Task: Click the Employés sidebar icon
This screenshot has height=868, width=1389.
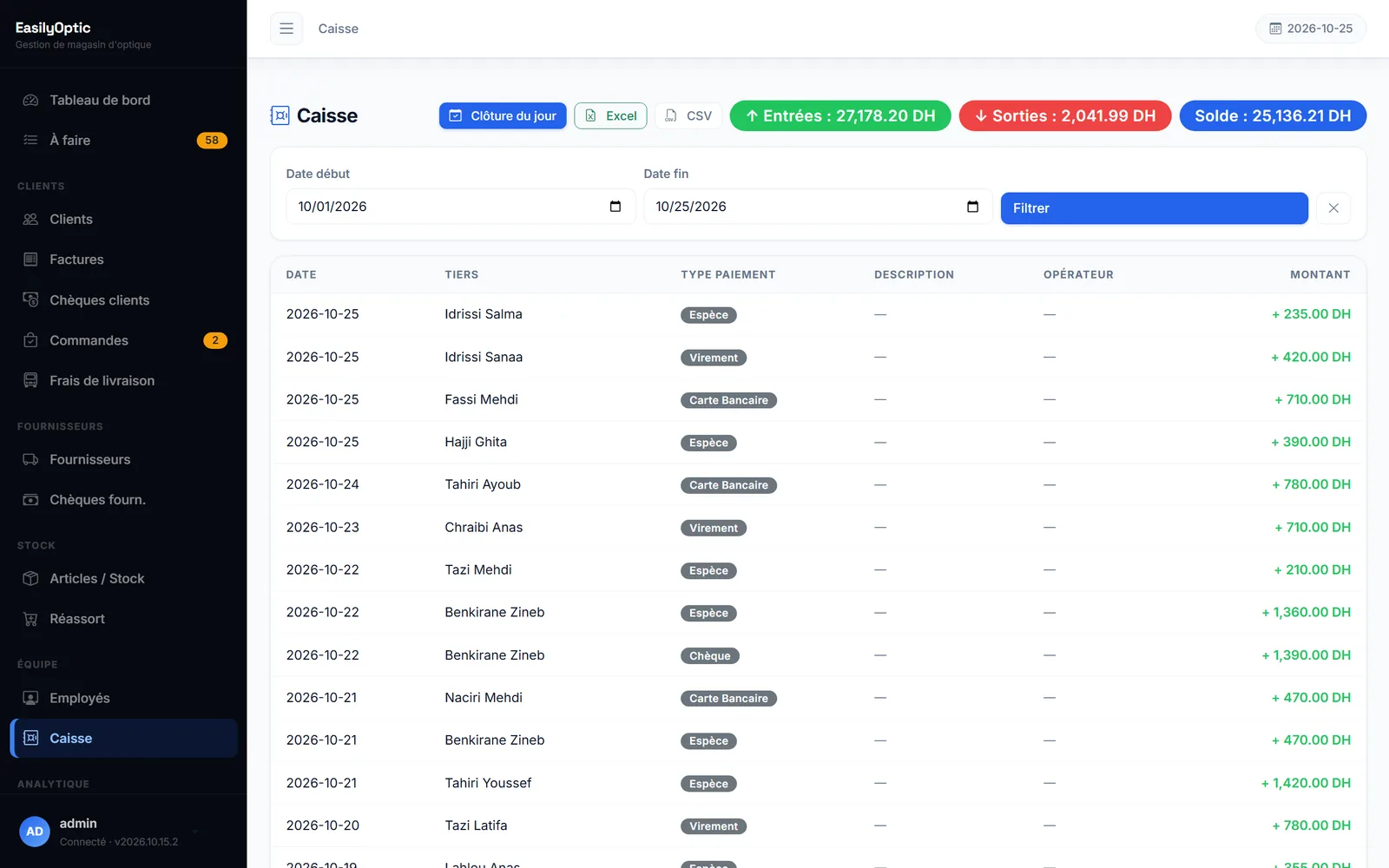Action: coord(30,698)
